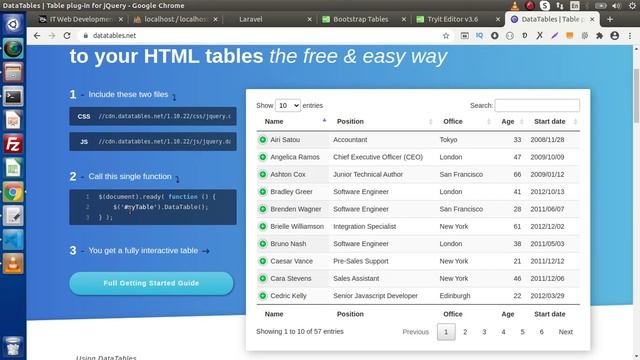Viewport: 640px width, 360px height.
Task: Launch FileZilla from dock
Action: 13,144
